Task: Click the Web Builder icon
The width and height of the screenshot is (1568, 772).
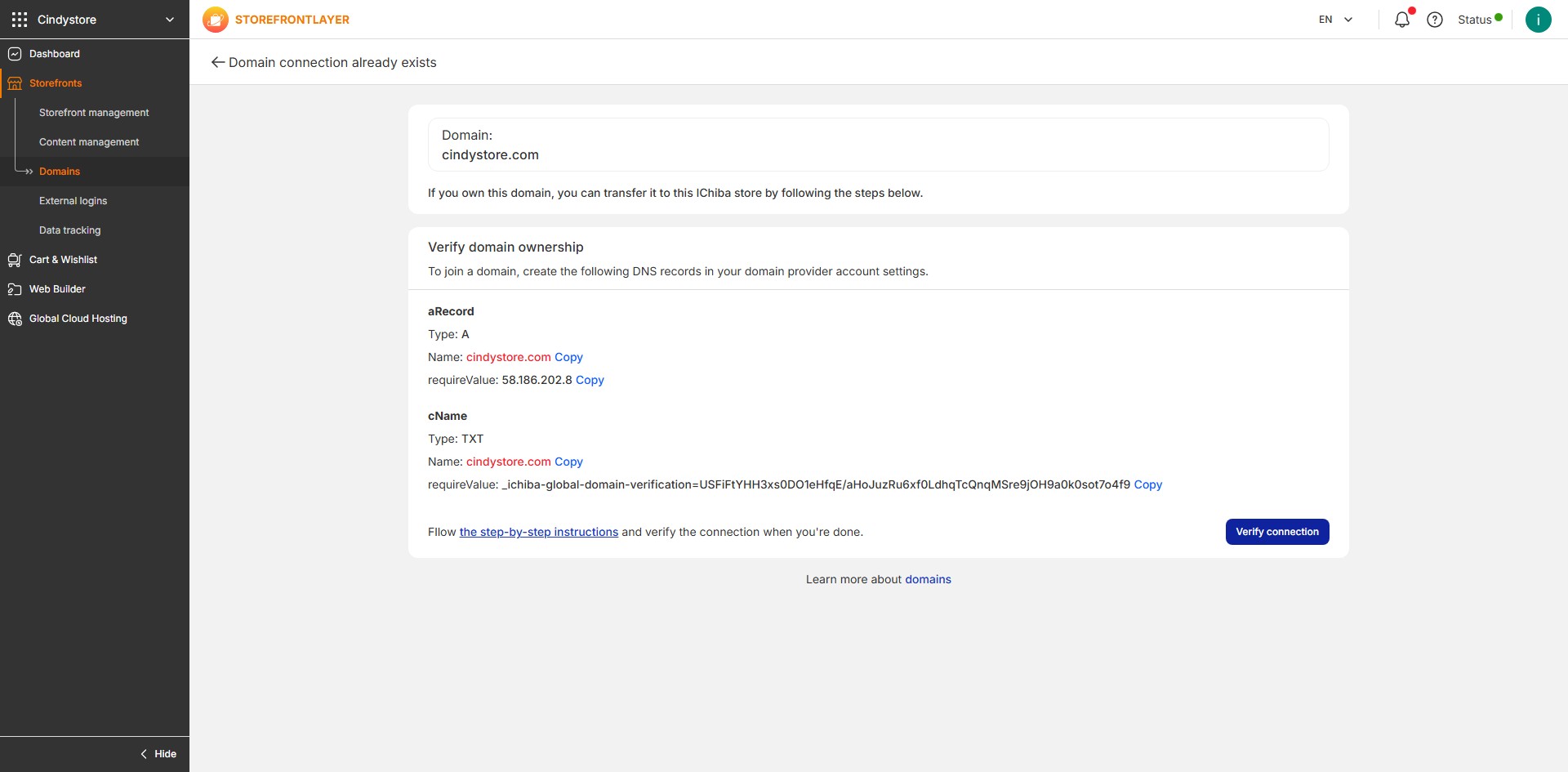Action: tap(15, 289)
